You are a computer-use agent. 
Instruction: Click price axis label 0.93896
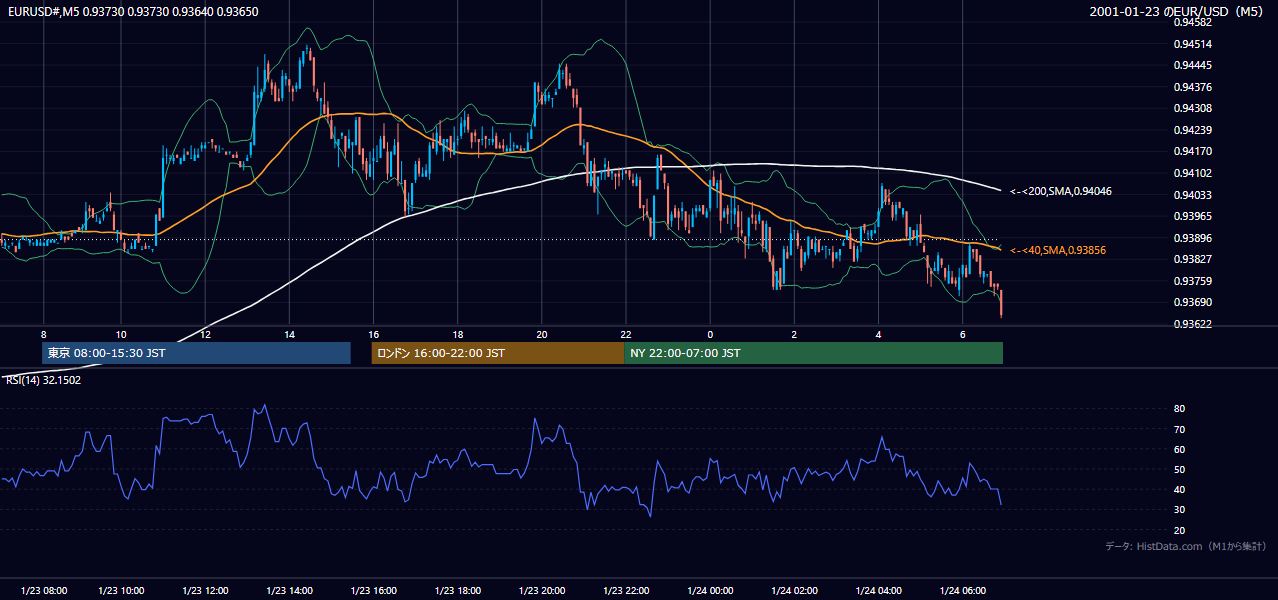(1193, 238)
